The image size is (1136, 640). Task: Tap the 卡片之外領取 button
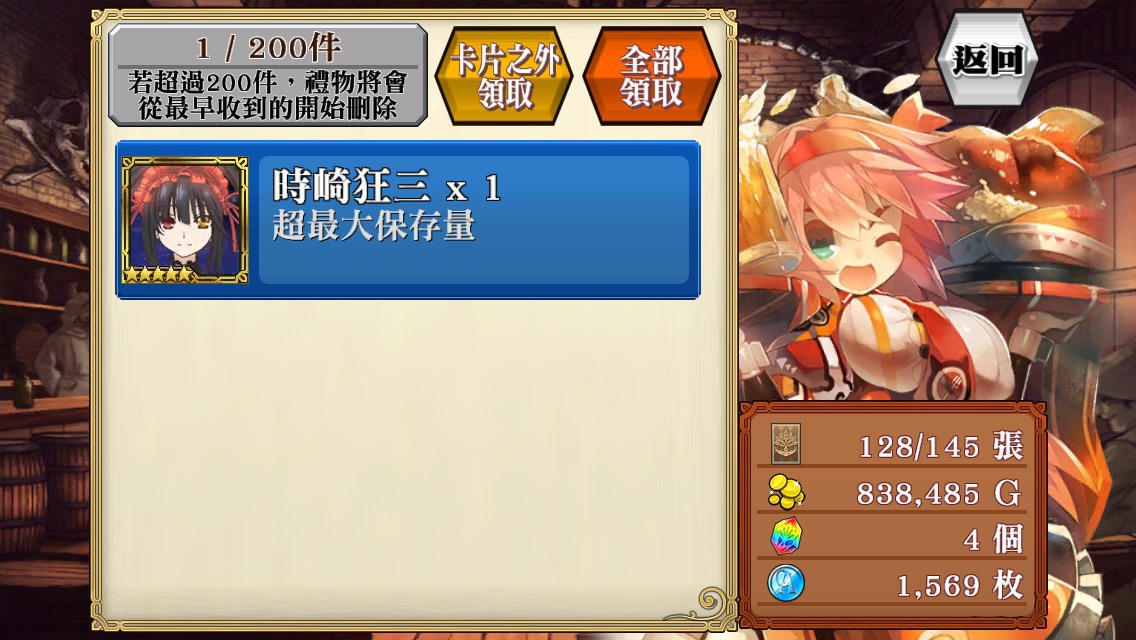[x=504, y=76]
